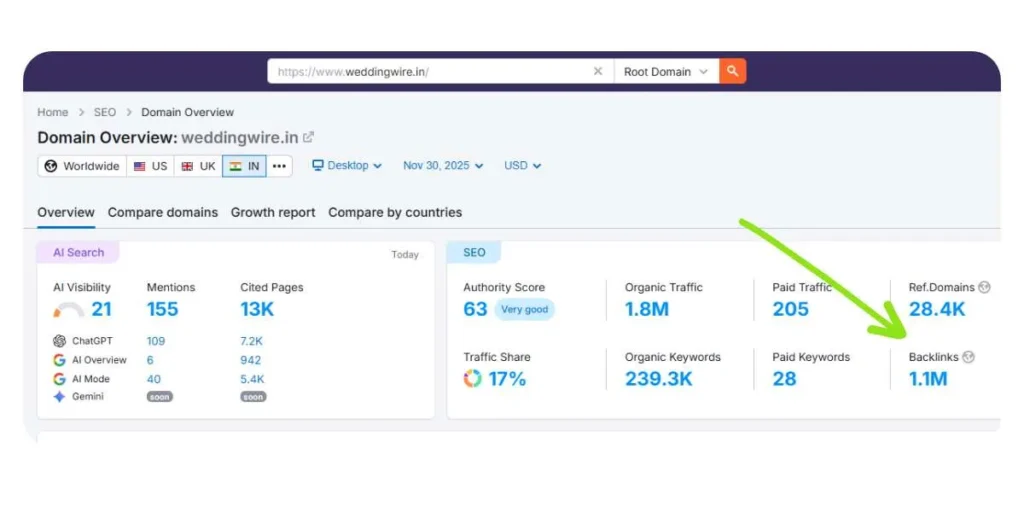
Task: Open the Nov 30, 2025 date picker
Action: point(442,166)
